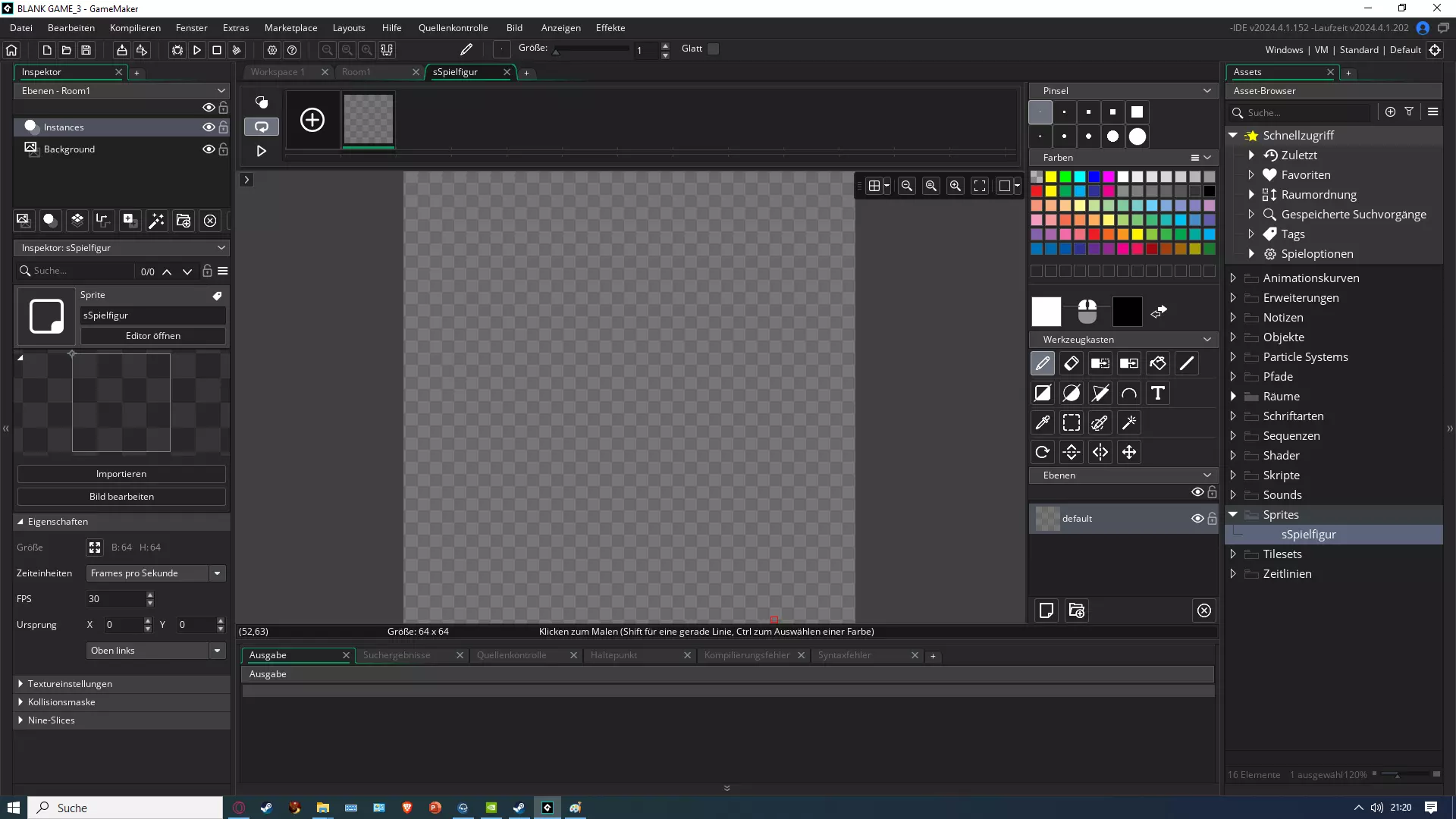Open Frames pro Sekunde dropdown
The width and height of the screenshot is (1456, 819).
(x=217, y=573)
